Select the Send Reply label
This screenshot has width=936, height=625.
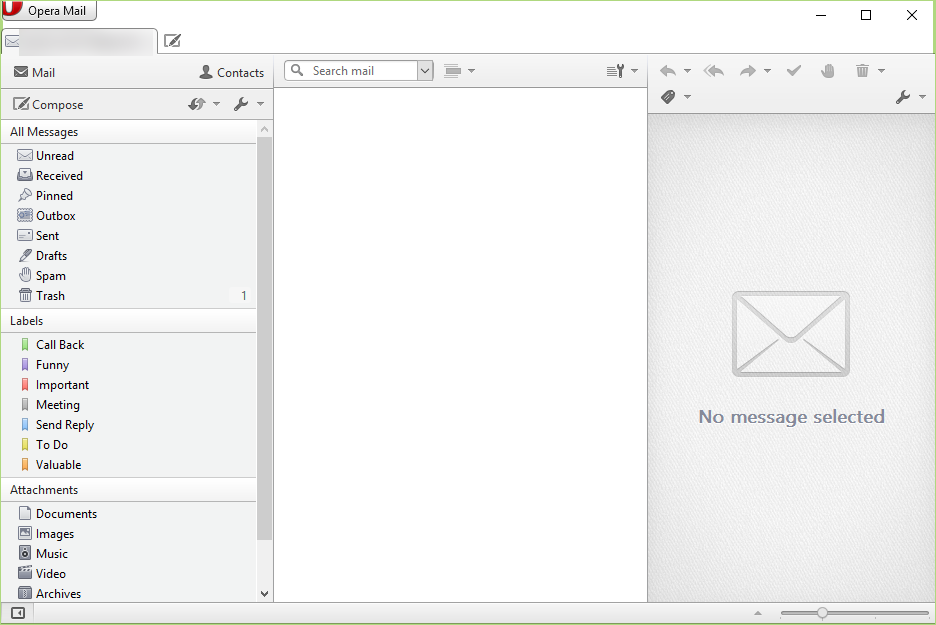pyautogui.click(x=129, y=425)
